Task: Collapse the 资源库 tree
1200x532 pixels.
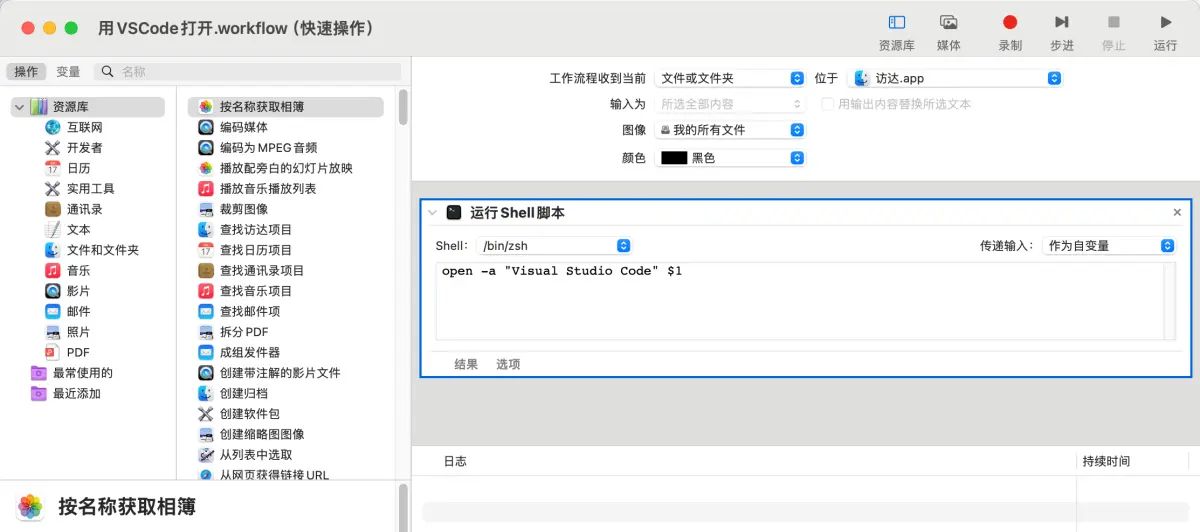Action: (19, 107)
